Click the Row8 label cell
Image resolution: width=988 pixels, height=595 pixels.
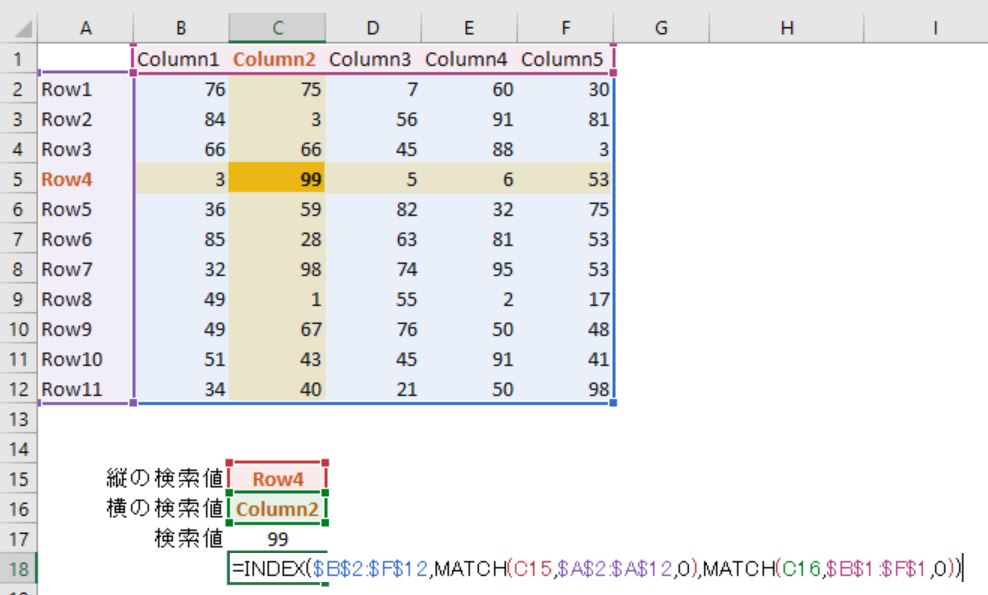click(x=86, y=299)
